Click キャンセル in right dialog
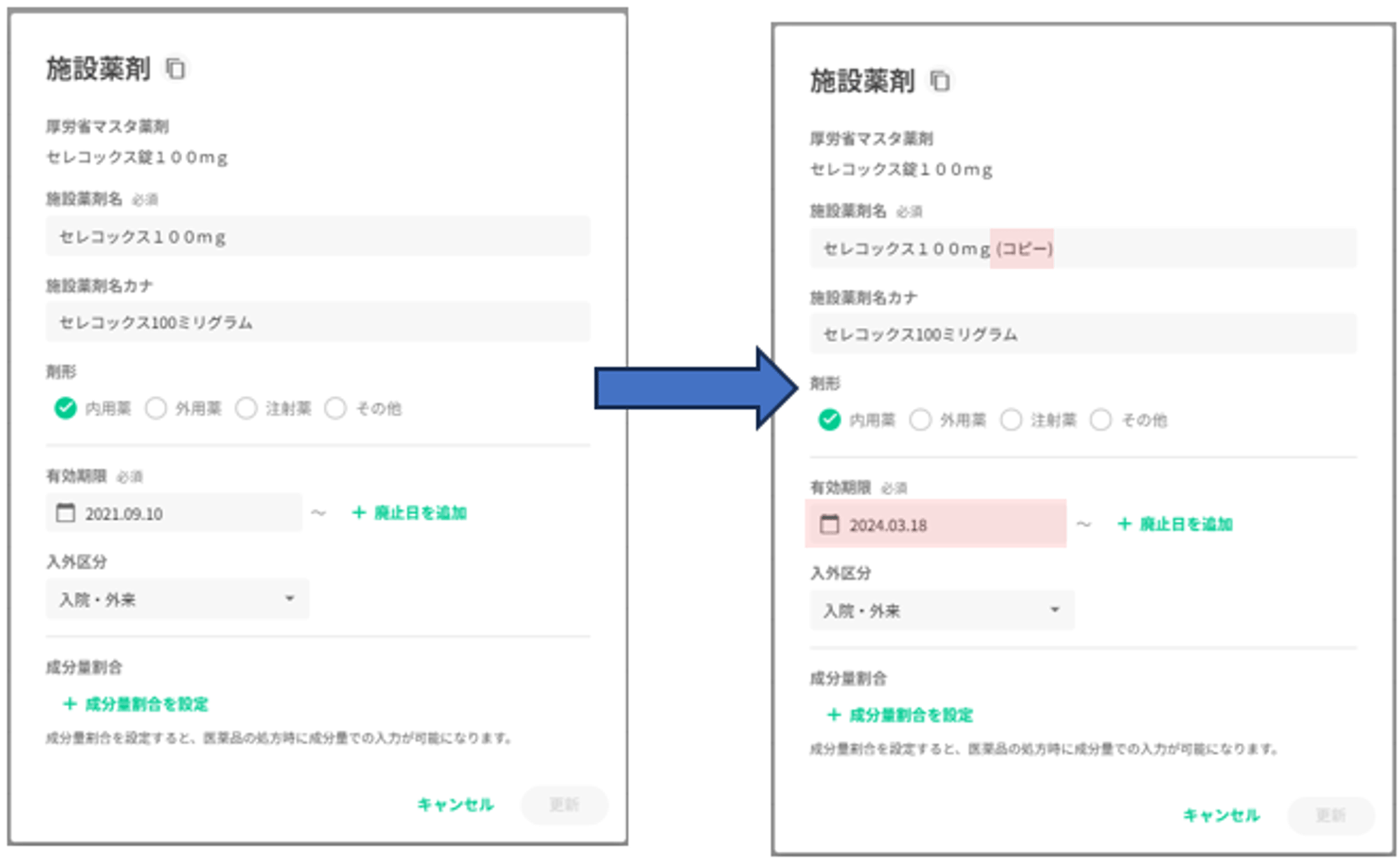 click(x=1221, y=815)
